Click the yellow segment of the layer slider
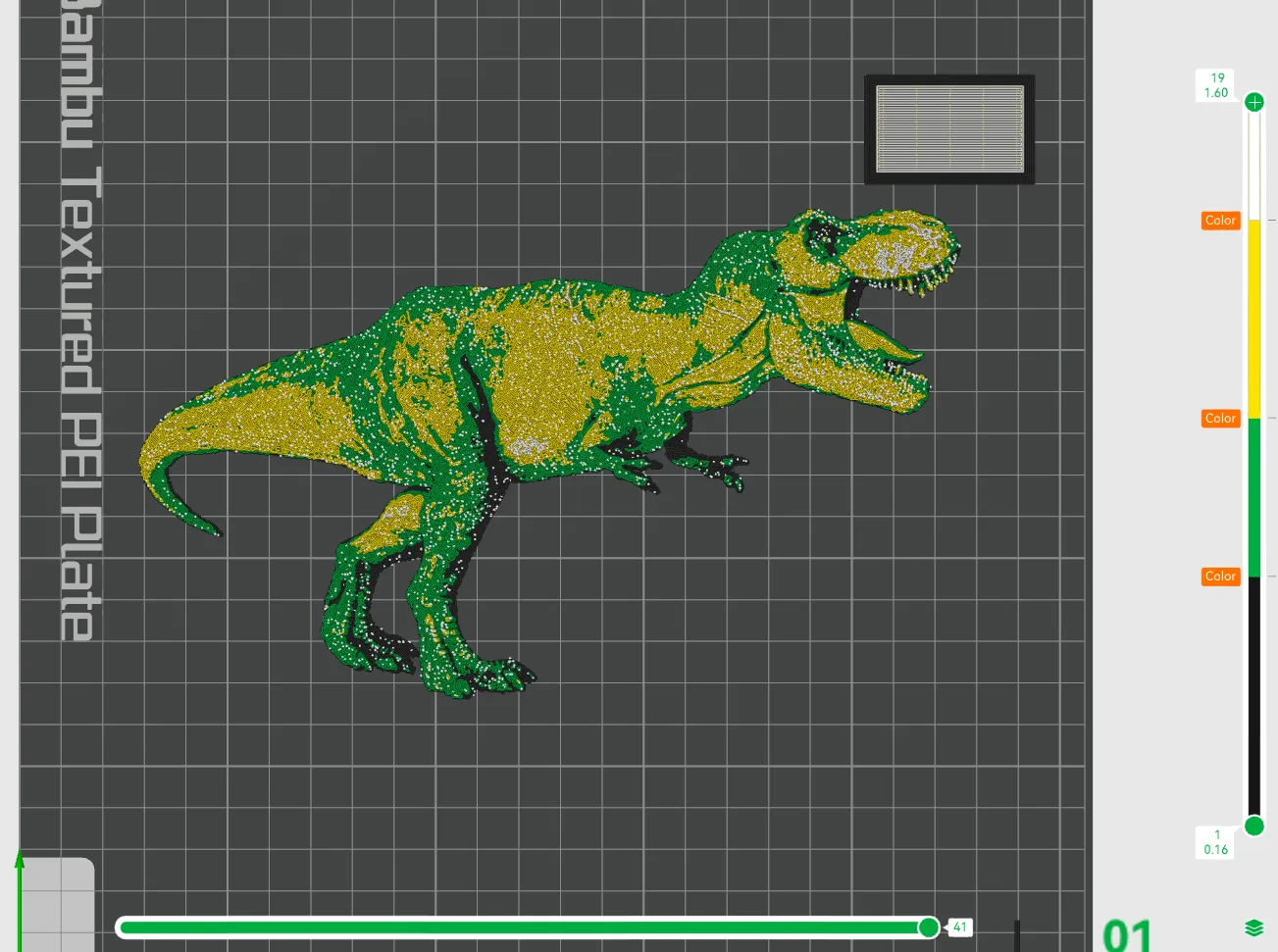1278x952 pixels. tap(1253, 320)
